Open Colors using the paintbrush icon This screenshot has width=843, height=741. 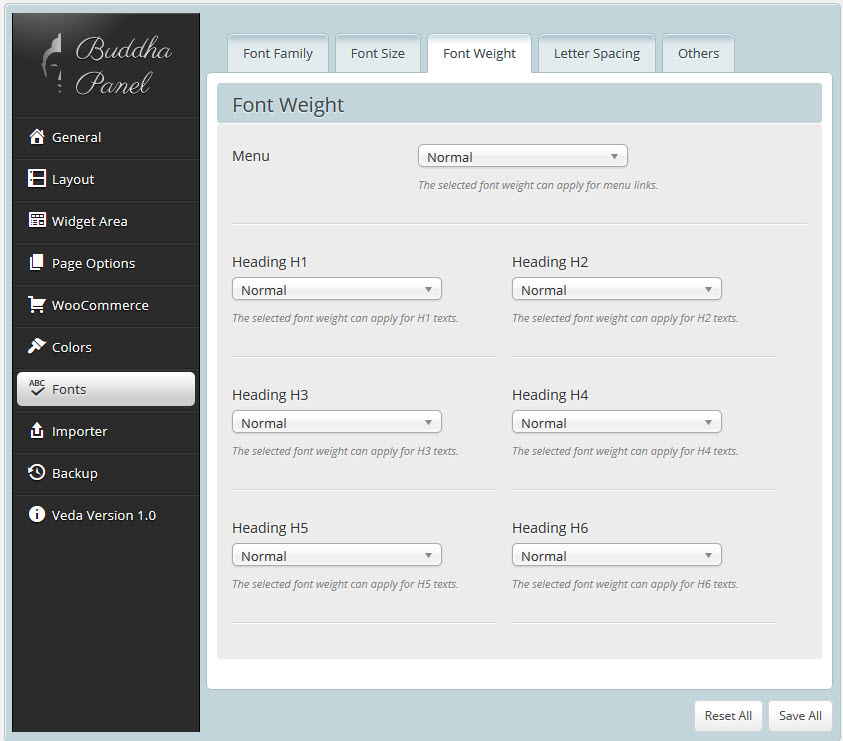37,347
